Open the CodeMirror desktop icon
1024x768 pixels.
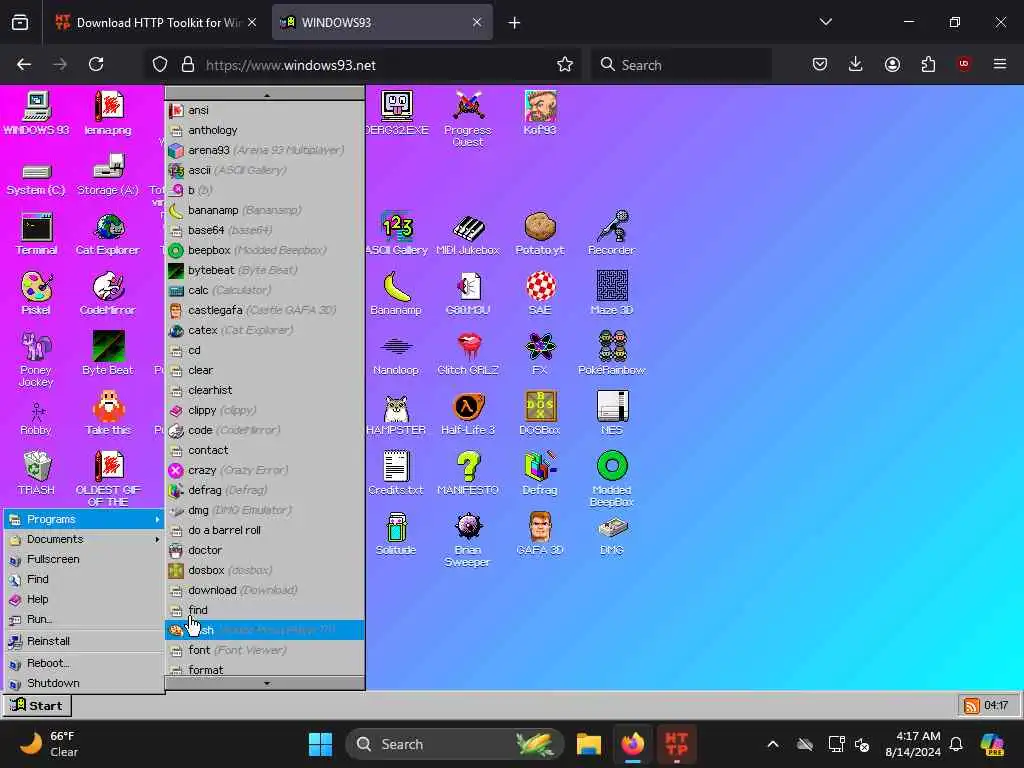click(108, 294)
